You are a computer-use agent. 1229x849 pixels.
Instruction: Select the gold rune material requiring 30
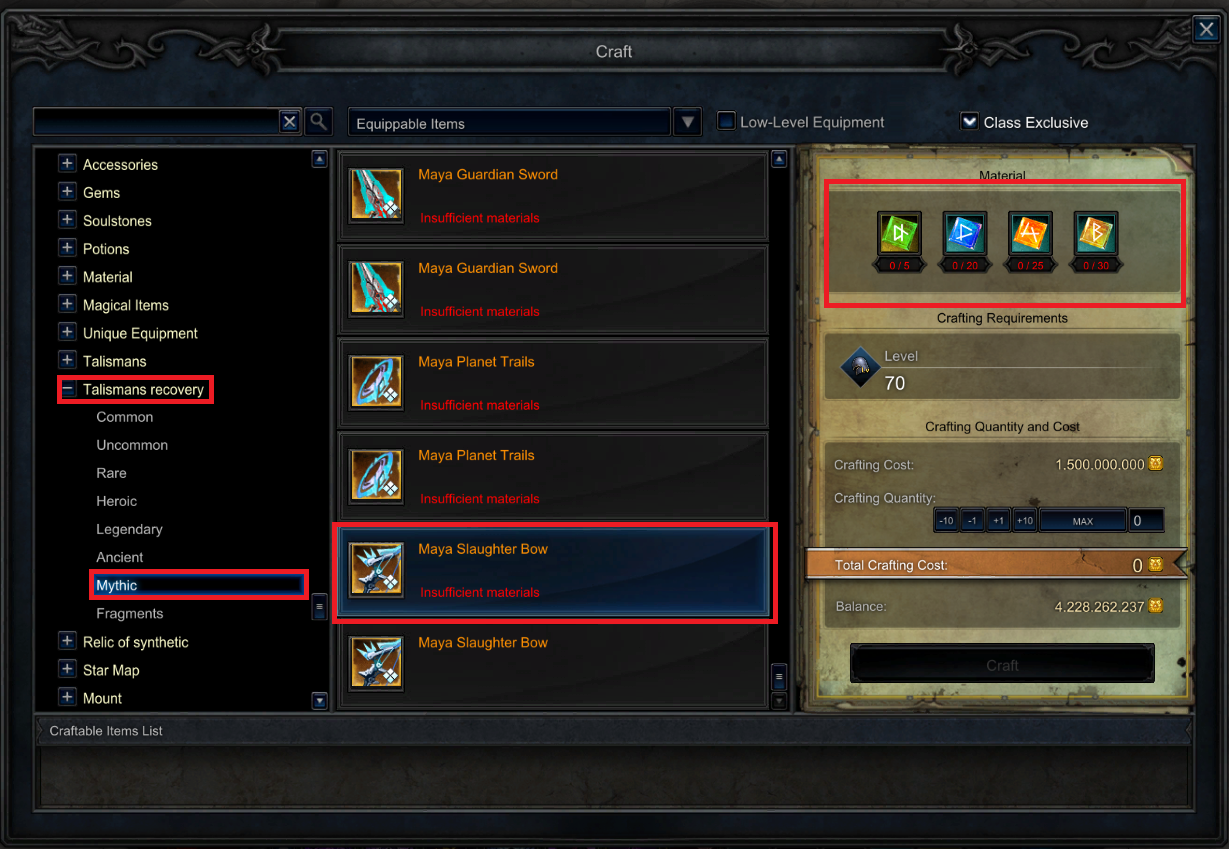tap(1095, 233)
